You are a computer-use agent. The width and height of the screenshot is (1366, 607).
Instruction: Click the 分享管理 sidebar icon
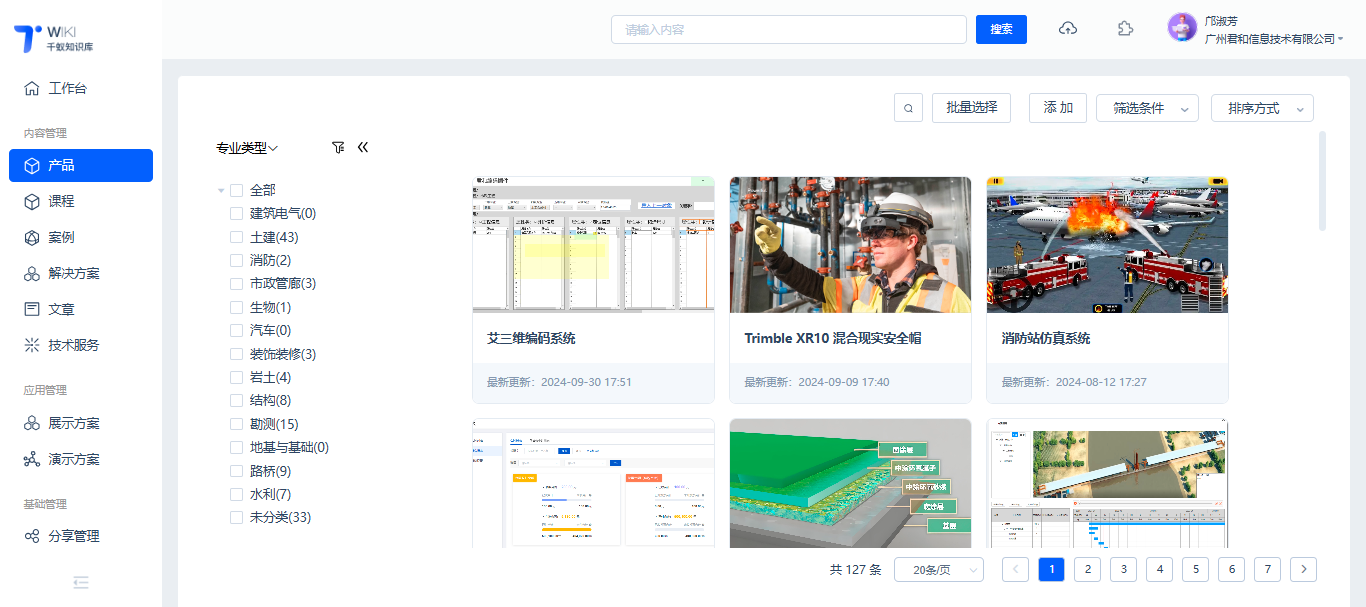click(32, 536)
